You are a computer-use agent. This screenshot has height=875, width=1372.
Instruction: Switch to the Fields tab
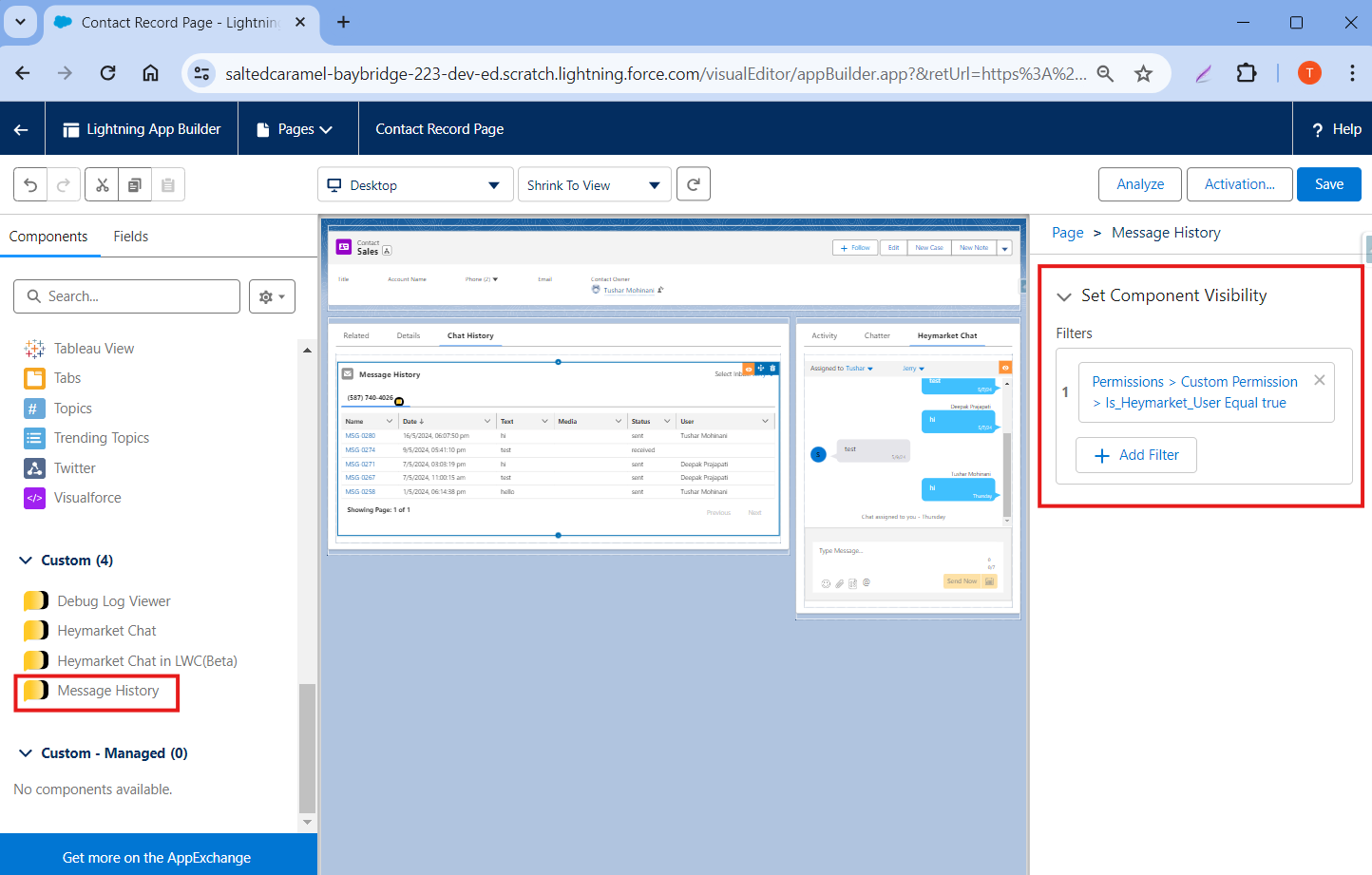131,237
